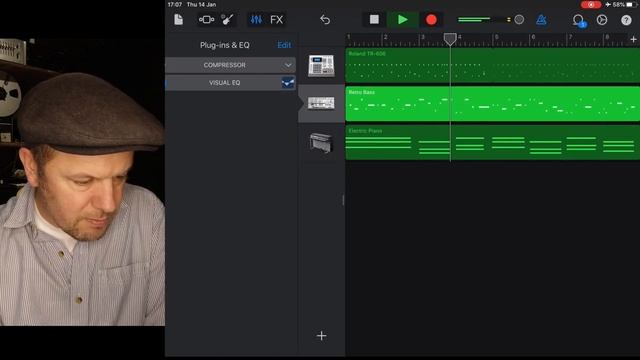The width and height of the screenshot is (640, 360).
Task: Start playback with the Play button
Action: click(x=402, y=20)
